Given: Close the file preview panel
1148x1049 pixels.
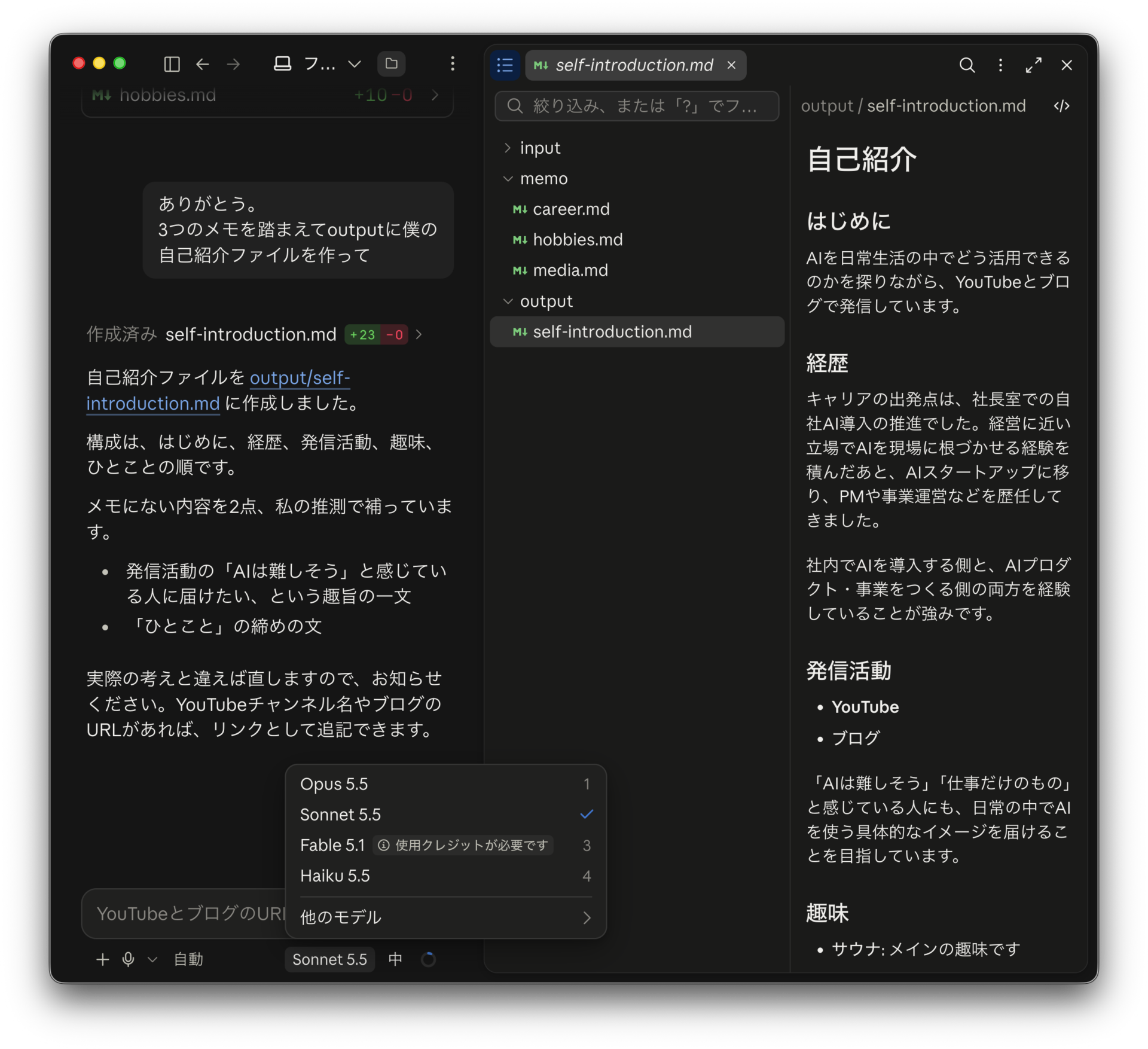Looking at the screenshot, I should (1067, 65).
